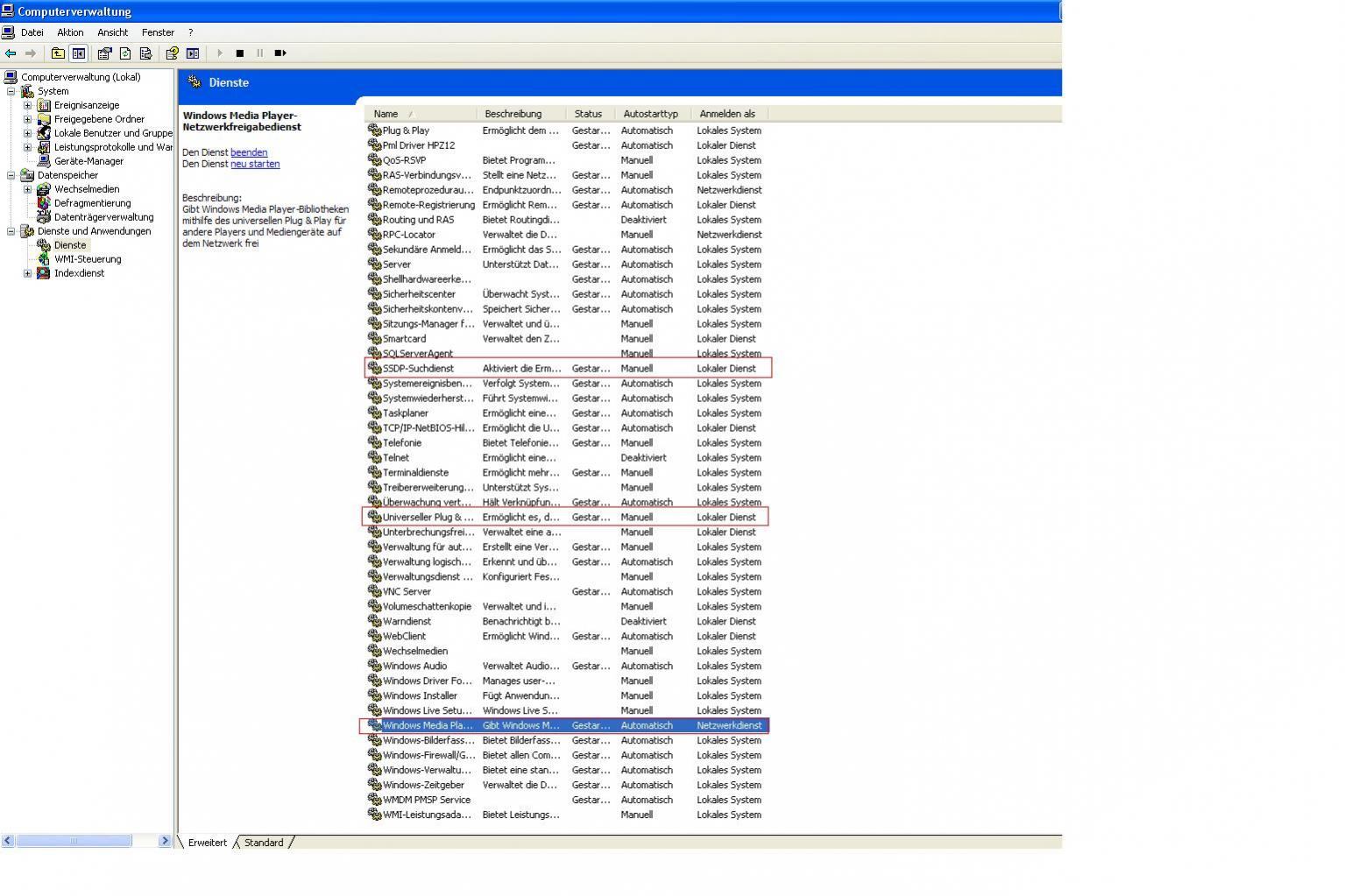Viewport: 1345px width, 896px height.
Task: Open the Fenster menu
Action: click(x=158, y=32)
